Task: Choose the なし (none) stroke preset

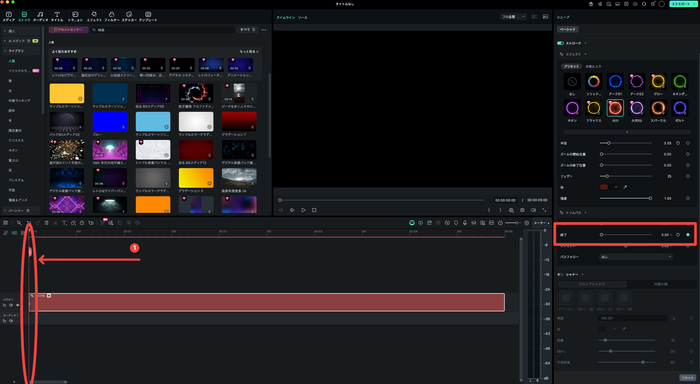Action: coord(572,82)
